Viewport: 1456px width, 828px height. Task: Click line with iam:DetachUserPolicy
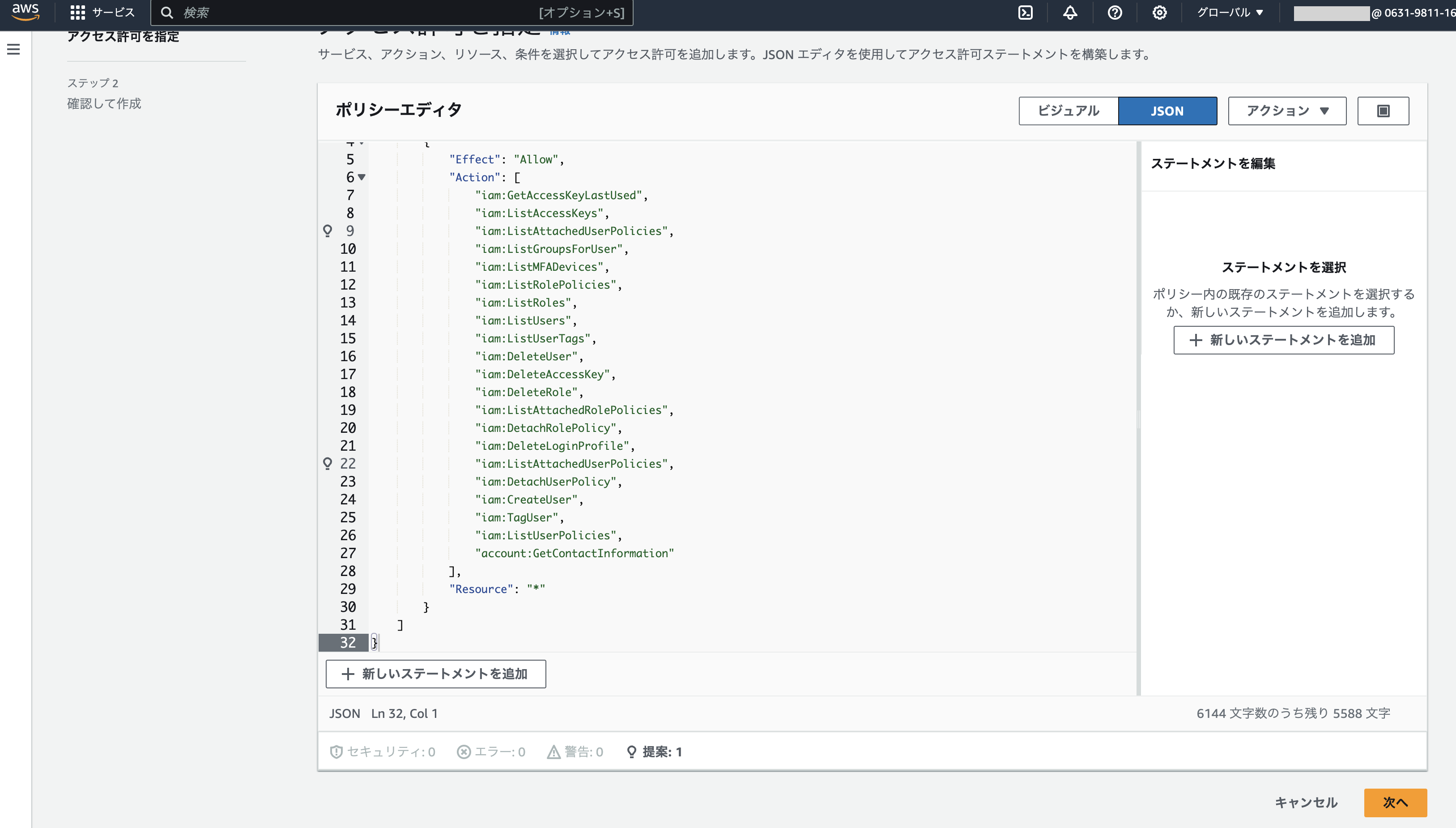548,482
